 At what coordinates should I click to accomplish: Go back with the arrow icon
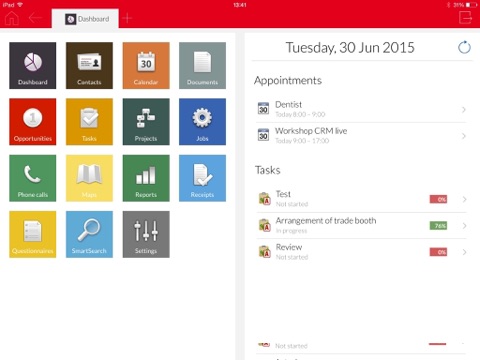coord(35,18)
